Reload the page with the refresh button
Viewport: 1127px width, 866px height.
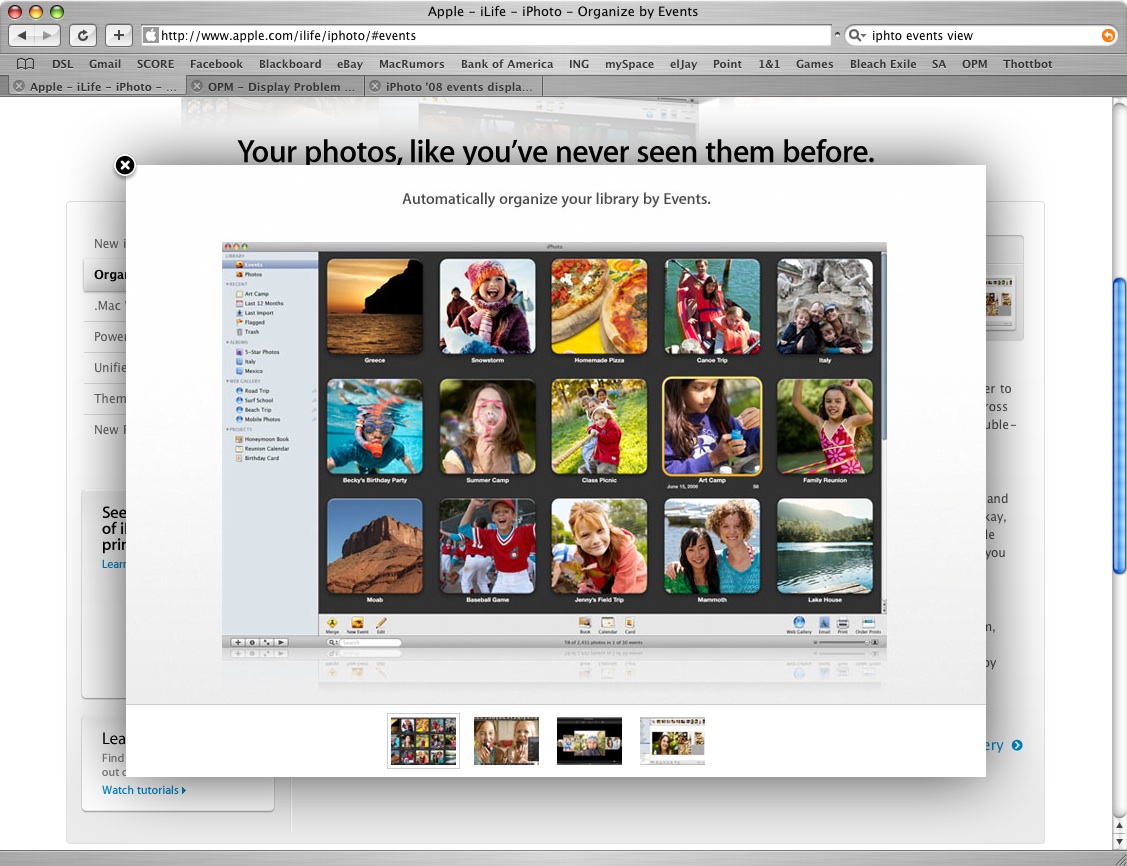[83, 35]
